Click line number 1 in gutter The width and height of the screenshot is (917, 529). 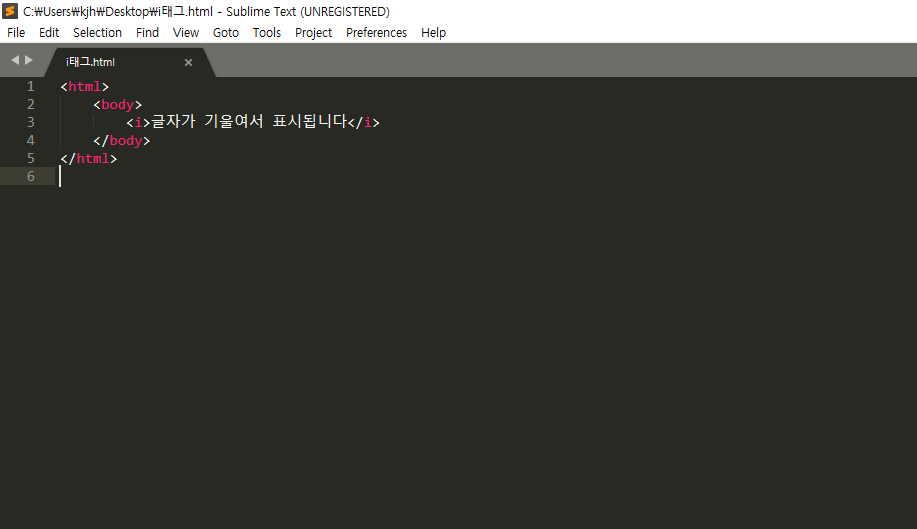point(30,87)
